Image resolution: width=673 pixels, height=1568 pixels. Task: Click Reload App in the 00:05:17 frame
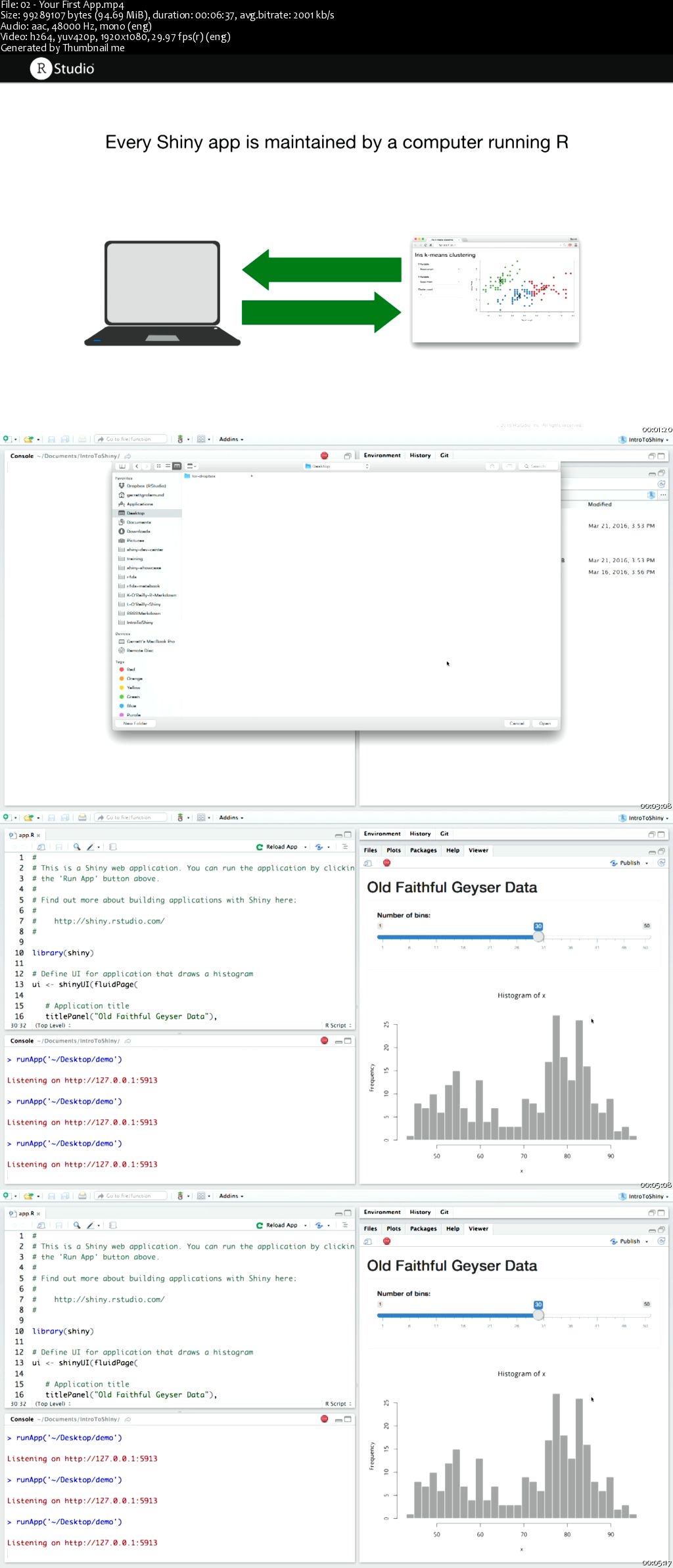[x=277, y=1225]
